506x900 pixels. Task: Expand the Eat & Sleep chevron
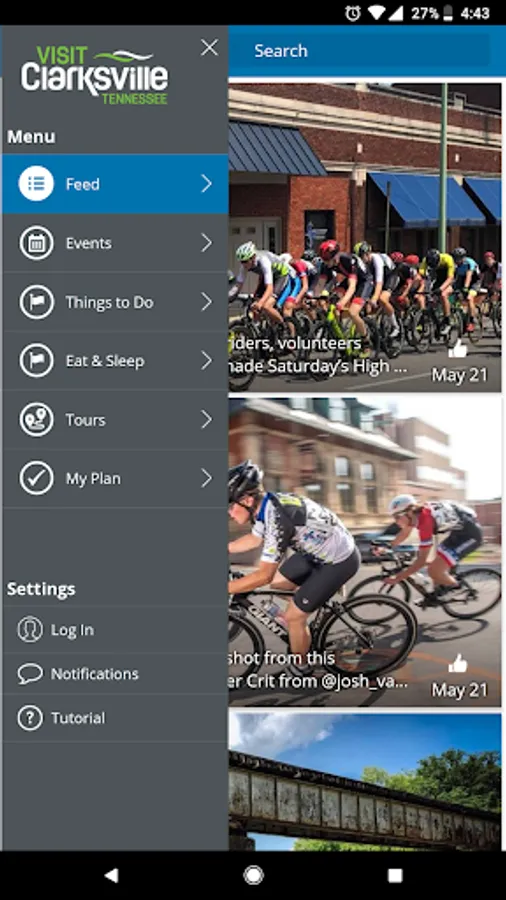coord(207,361)
